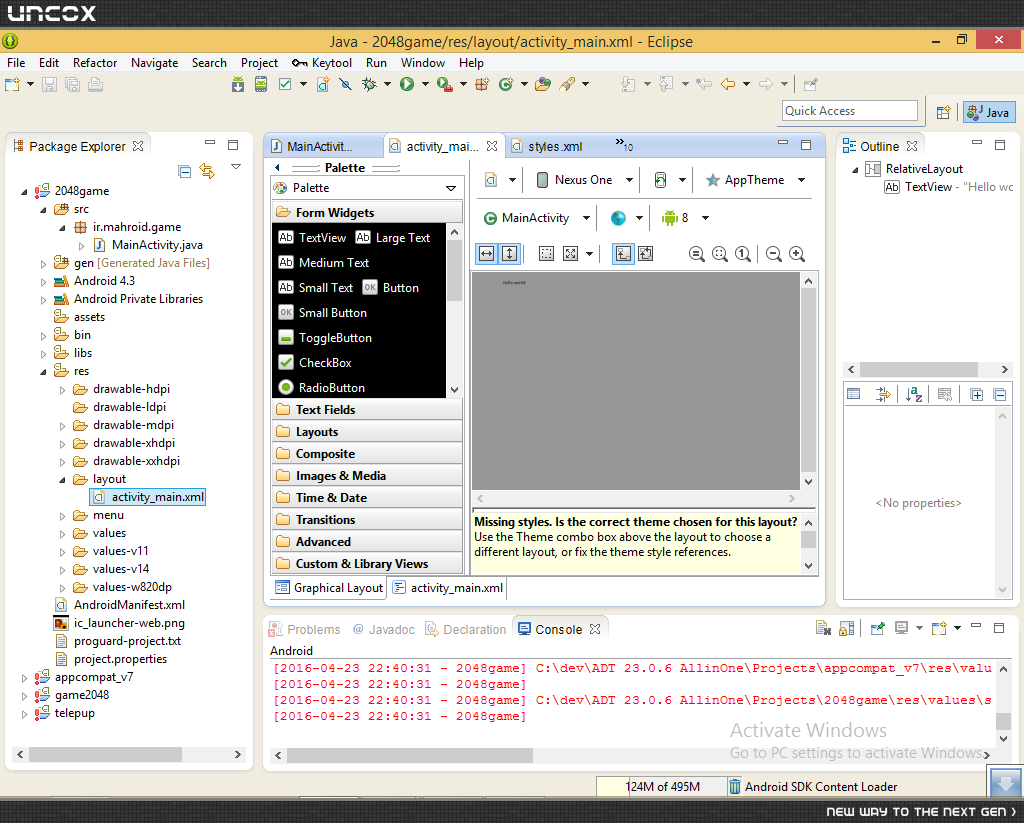Image resolution: width=1024 pixels, height=823 pixels.
Task: Click the Open Perspective icon
Action: [943, 112]
